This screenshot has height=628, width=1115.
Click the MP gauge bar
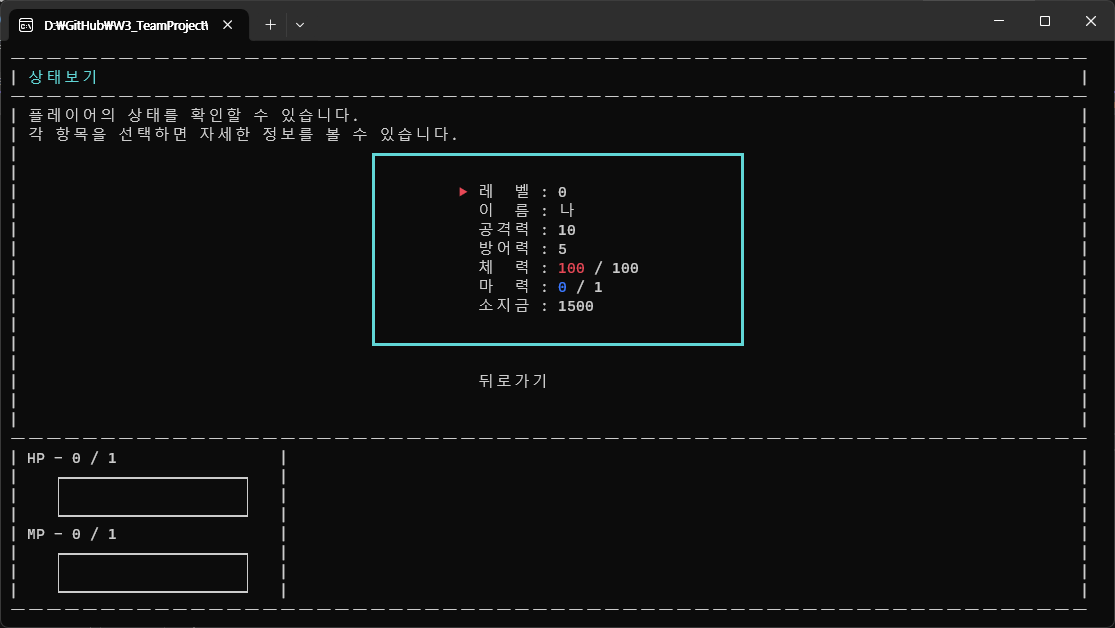(153, 573)
